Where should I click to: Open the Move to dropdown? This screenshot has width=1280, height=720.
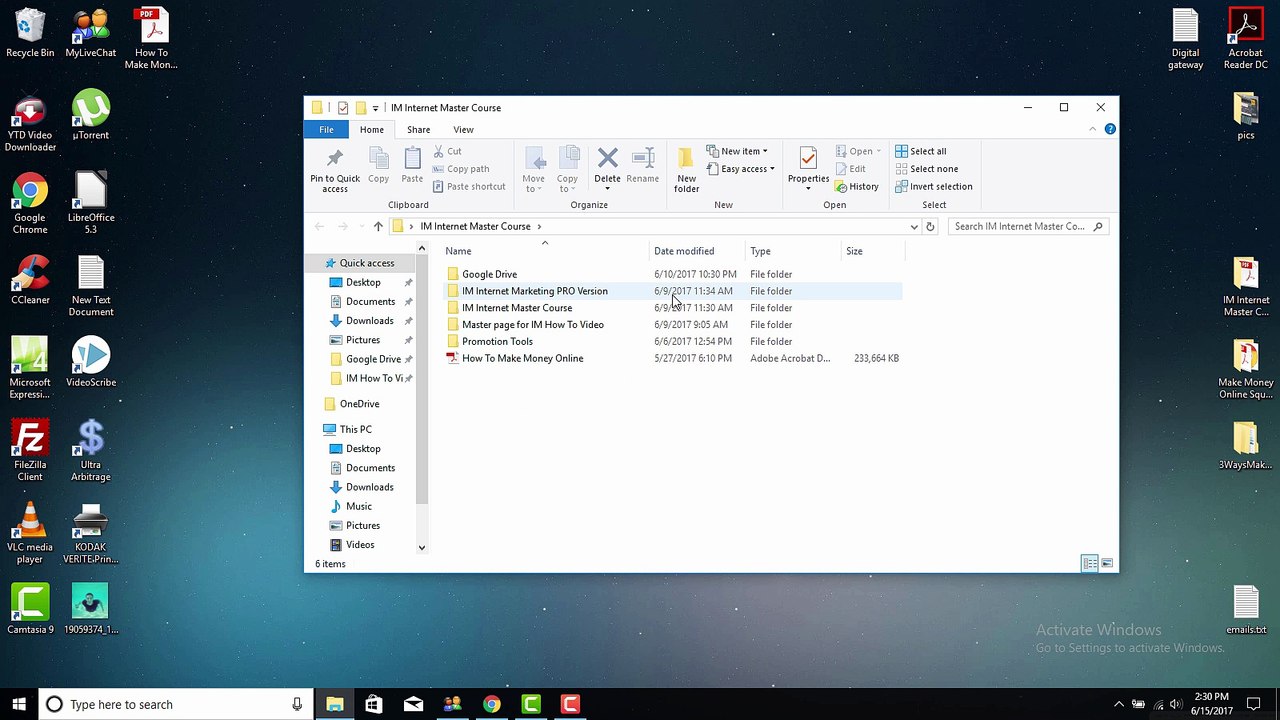(x=534, y=169)
